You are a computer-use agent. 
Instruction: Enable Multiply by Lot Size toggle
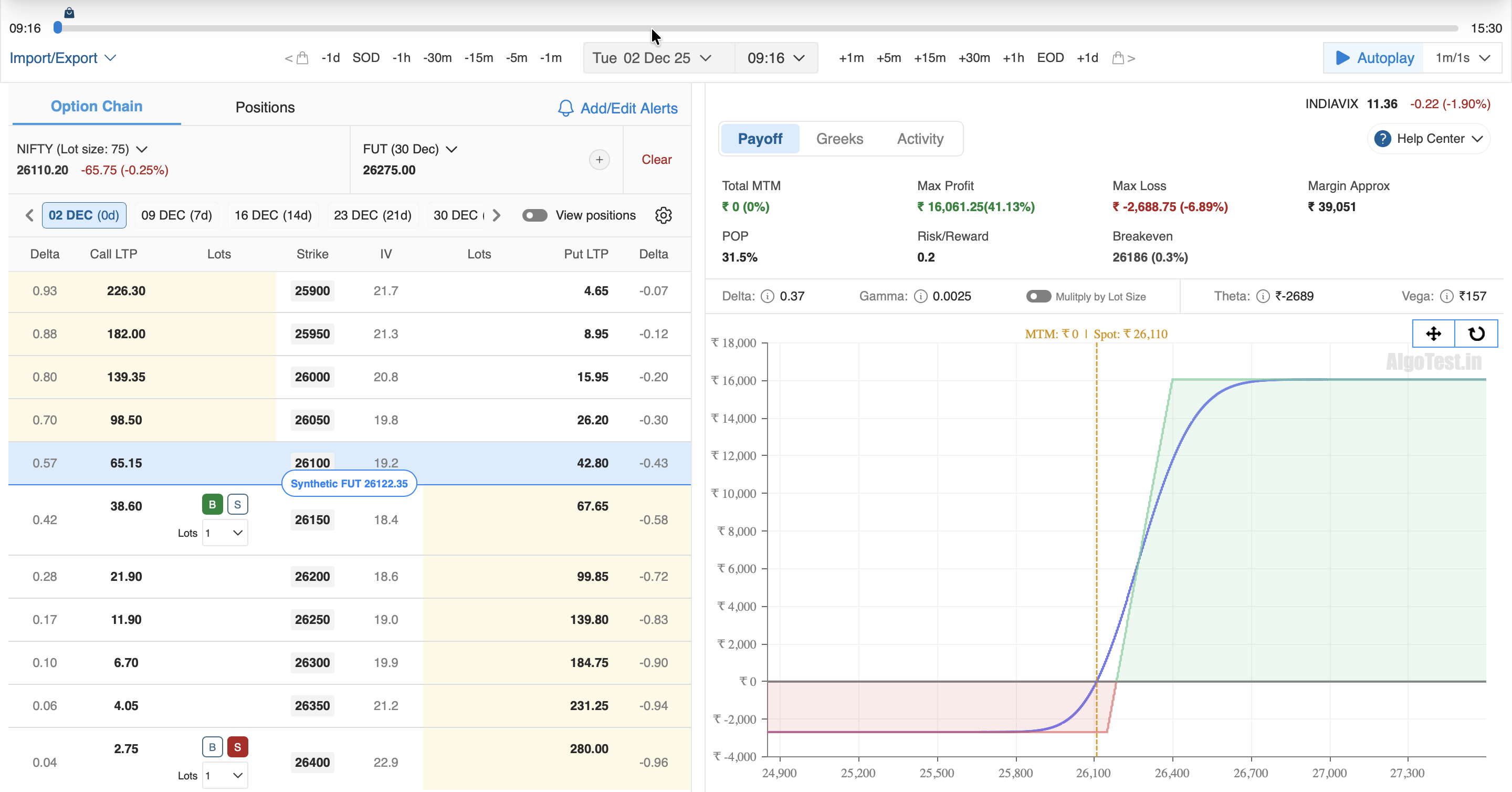pos(1038,297)
